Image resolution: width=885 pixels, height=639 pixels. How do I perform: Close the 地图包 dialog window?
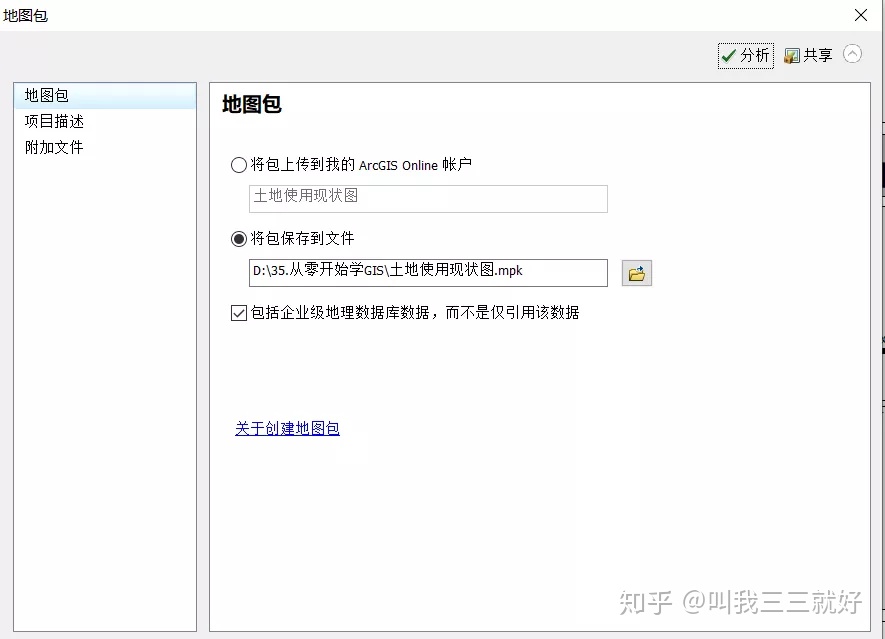tap(861, 15)
